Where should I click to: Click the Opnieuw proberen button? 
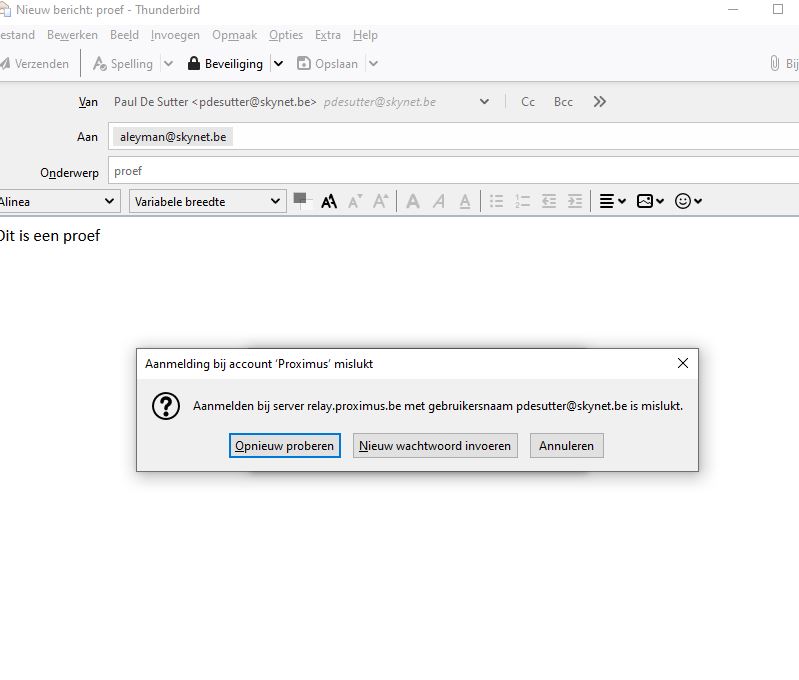coord(284,446)
